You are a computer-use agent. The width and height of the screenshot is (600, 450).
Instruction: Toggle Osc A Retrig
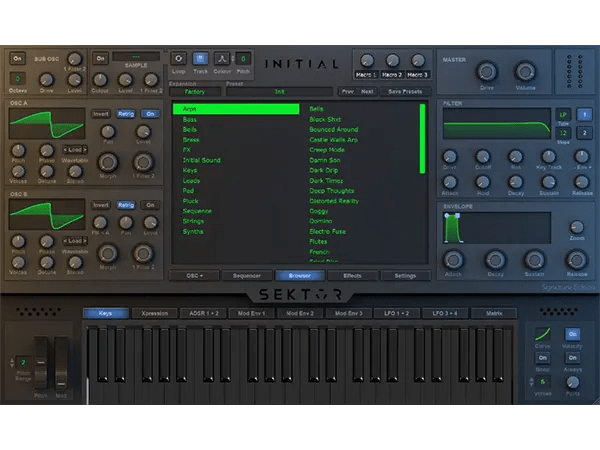tap(126, 114)
